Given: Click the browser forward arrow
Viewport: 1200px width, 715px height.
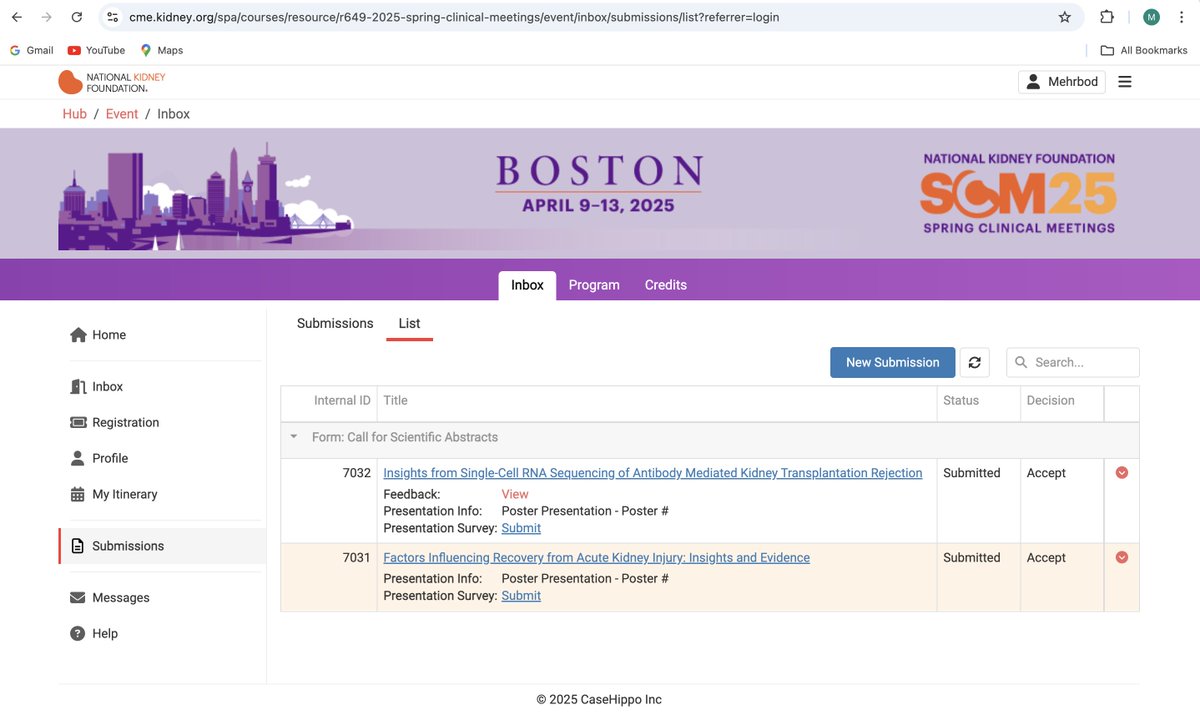Looking at the screenshot, I should coord(47,17).
